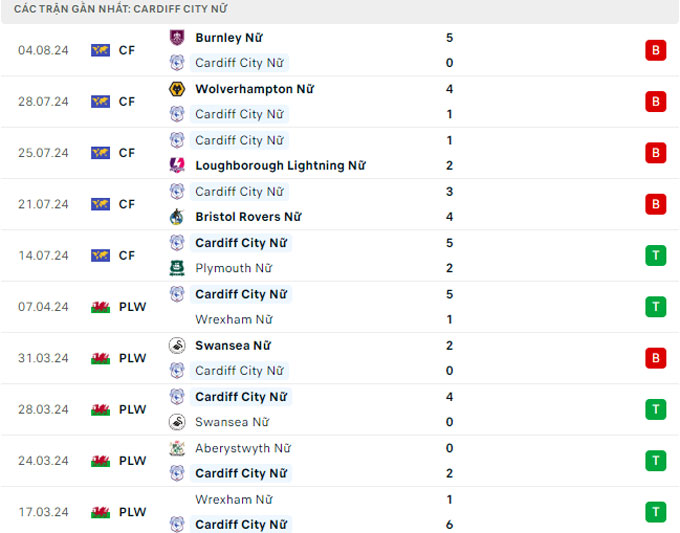Screen dimensions: 680x533
Task: Click the Aberystwyth Nữ club crest
Action: [177, 448]
